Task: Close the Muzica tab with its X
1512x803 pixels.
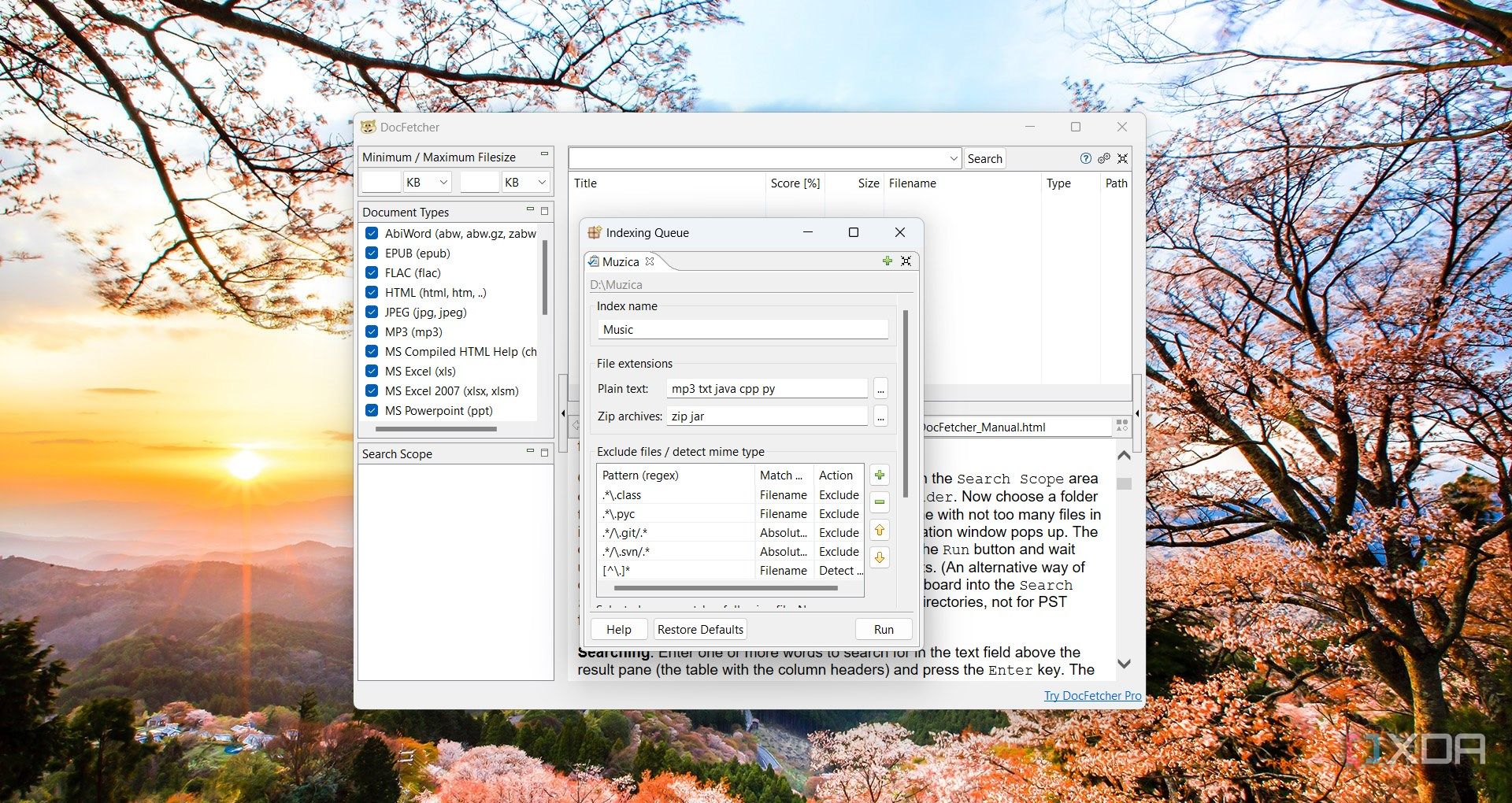Action: click(x=650, y=261)
